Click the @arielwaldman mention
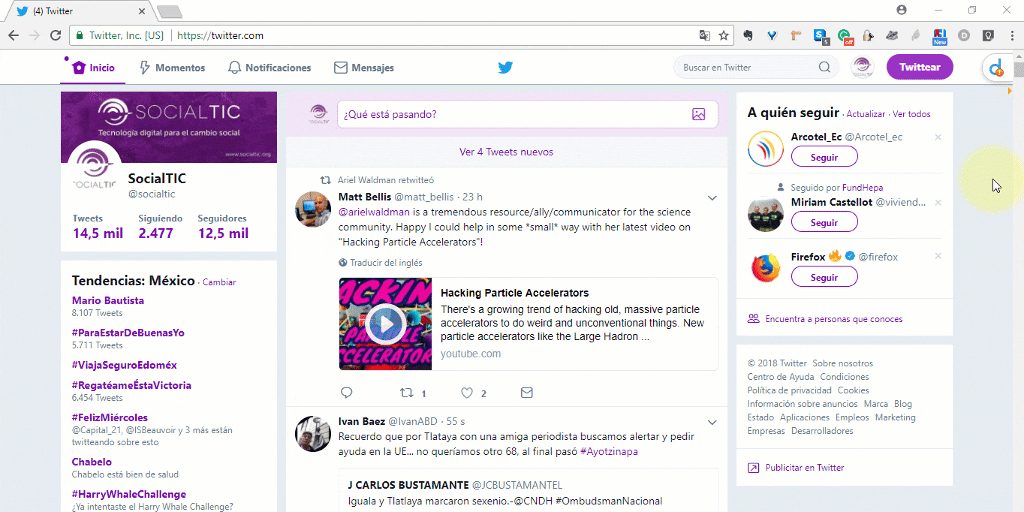1024x512 pixels. [x=374, y=212]
